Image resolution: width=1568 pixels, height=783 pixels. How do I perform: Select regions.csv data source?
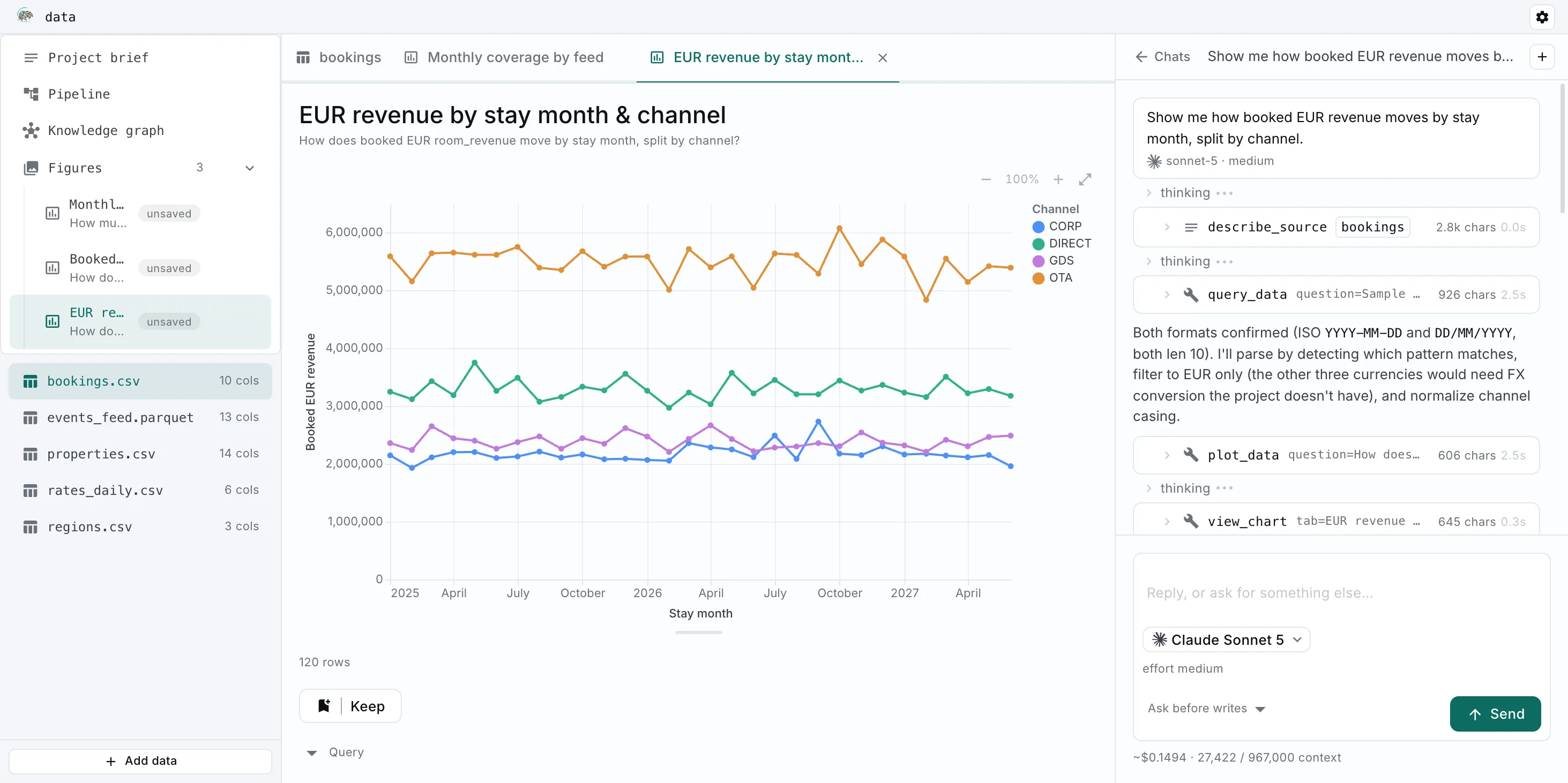[140, 526]
